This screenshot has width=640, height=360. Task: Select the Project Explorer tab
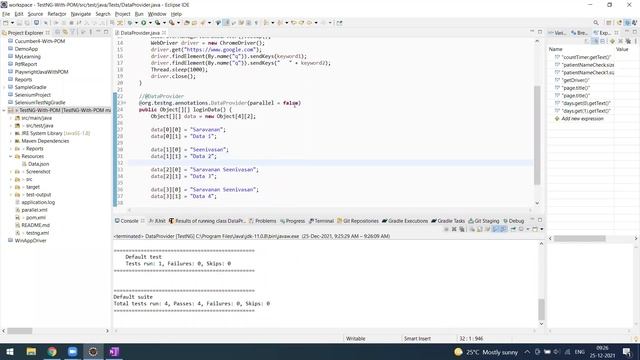(x=25, y=33)
